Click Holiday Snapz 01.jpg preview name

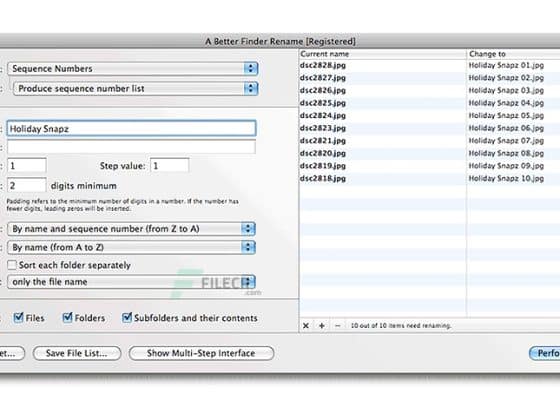[x=506, y=65]
